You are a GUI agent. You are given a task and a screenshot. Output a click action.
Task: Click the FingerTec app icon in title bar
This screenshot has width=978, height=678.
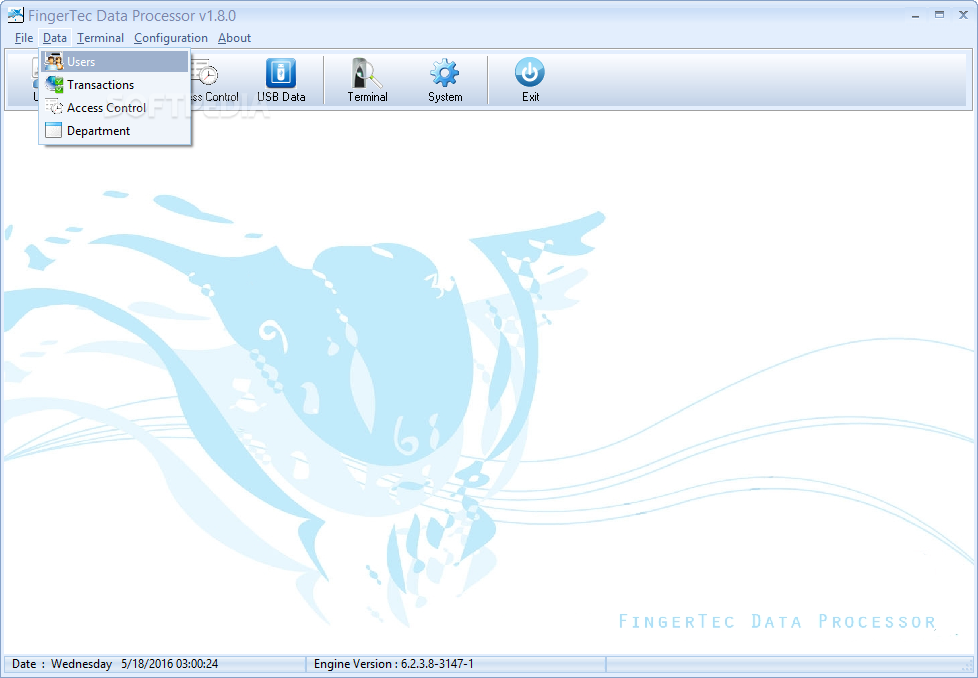pos(16,15)
